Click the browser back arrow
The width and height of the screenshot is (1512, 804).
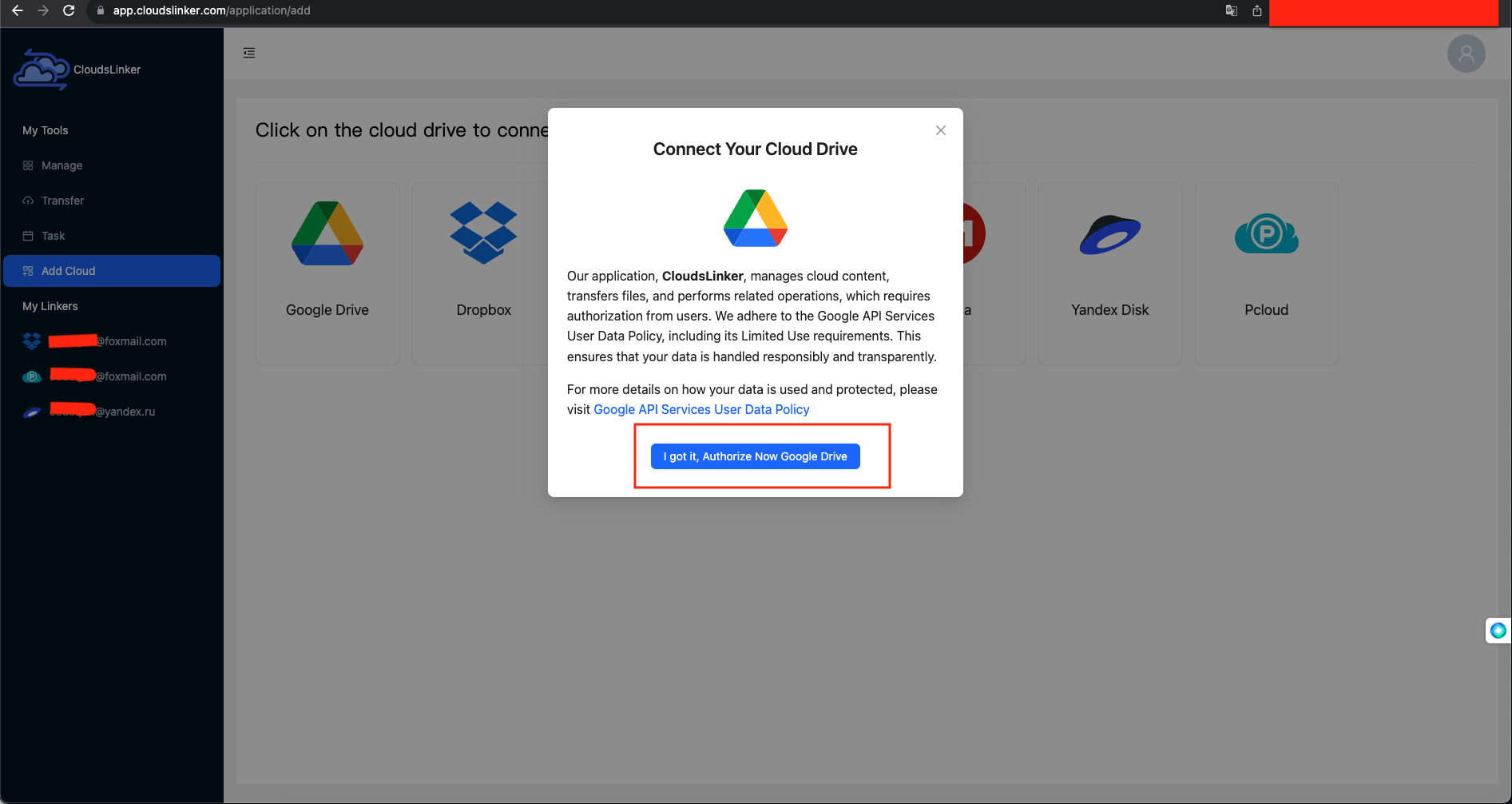pyautogui.click(x=17, y=10)
